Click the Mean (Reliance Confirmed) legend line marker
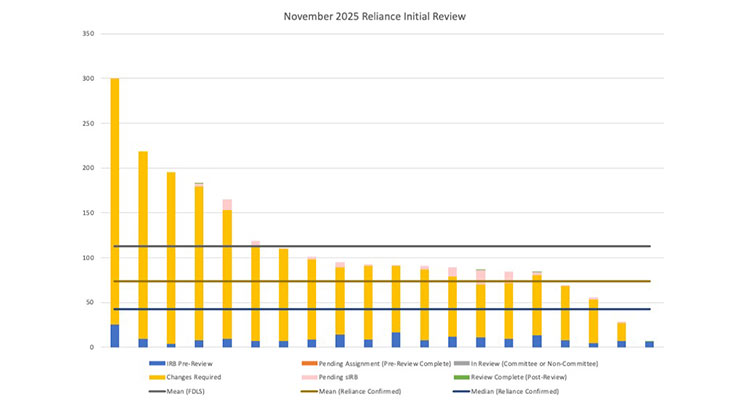This screenshot has height=400, width=750. [x=308, y=391]
